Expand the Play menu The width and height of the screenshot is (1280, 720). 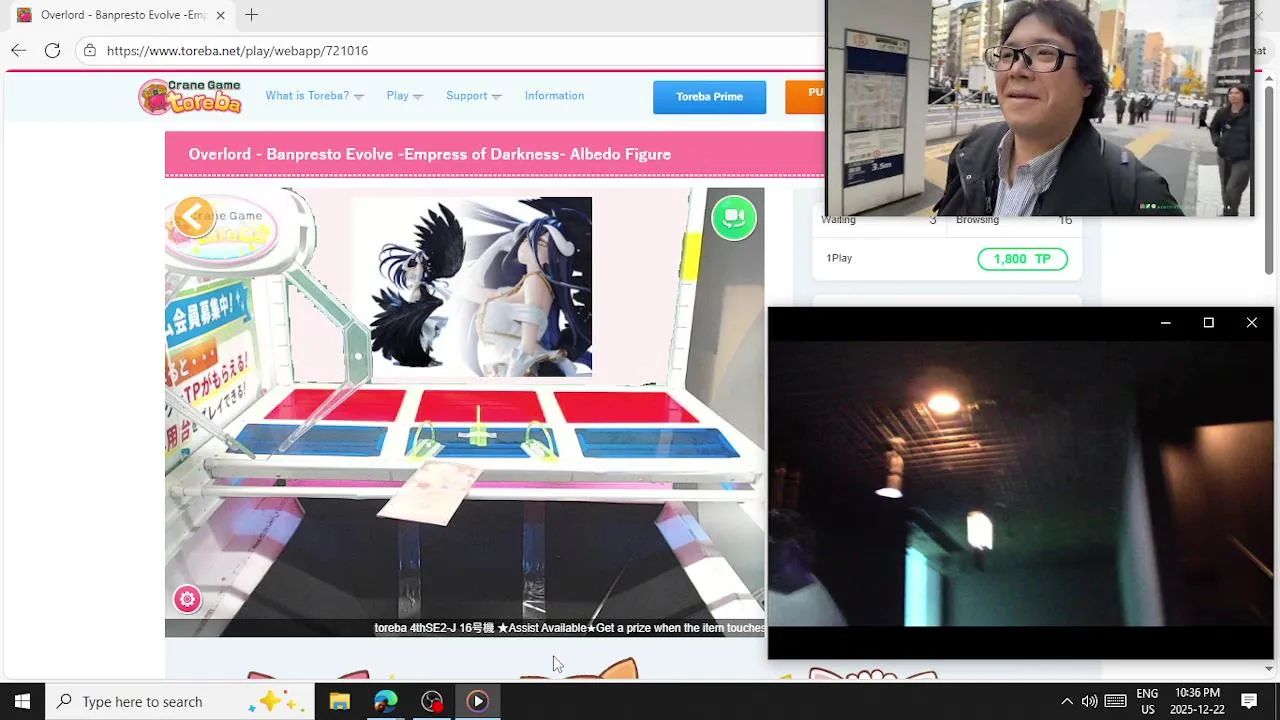tap(404, 96)
